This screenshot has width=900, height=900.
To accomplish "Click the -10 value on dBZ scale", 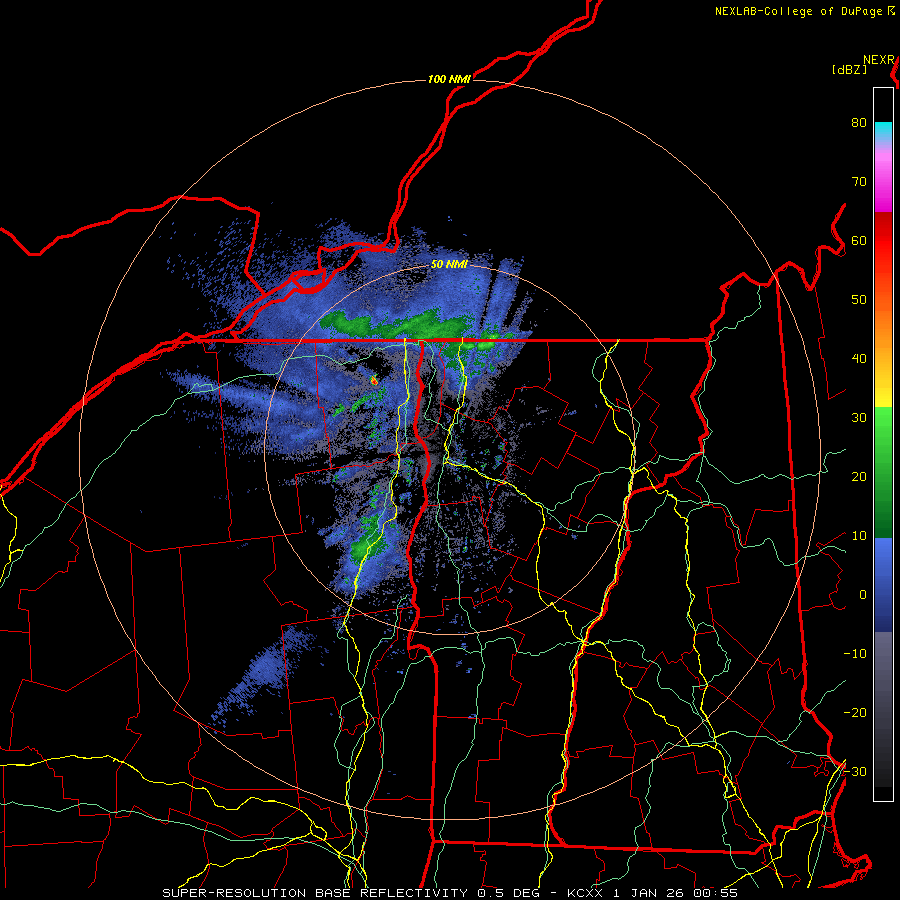I will click(x=855, y=654).
